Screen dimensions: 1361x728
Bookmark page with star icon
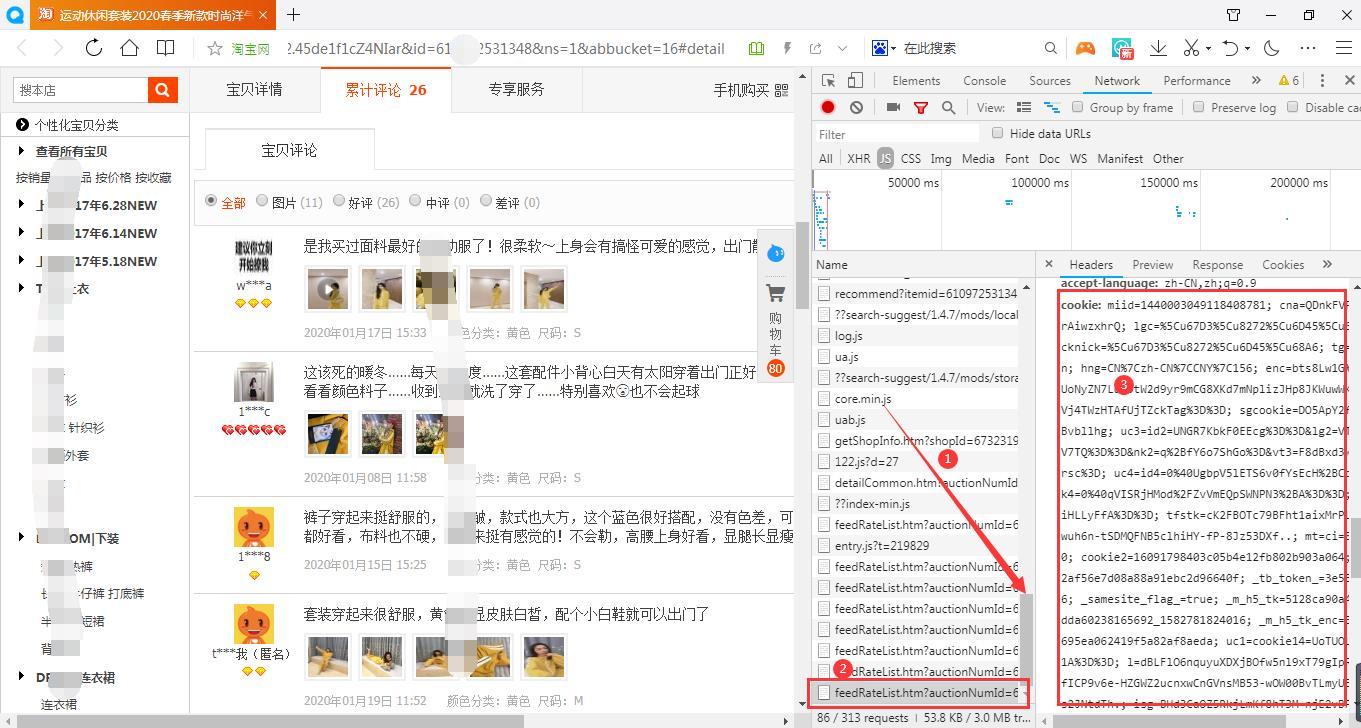coord(214,48)
